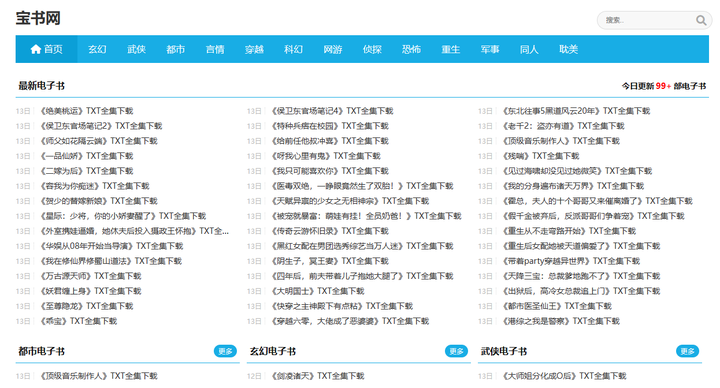The image size is (720, 388).
Task: Open 《天降三宝：总裁爹地跑不了》 download link
Action: (x=581, y=276)
